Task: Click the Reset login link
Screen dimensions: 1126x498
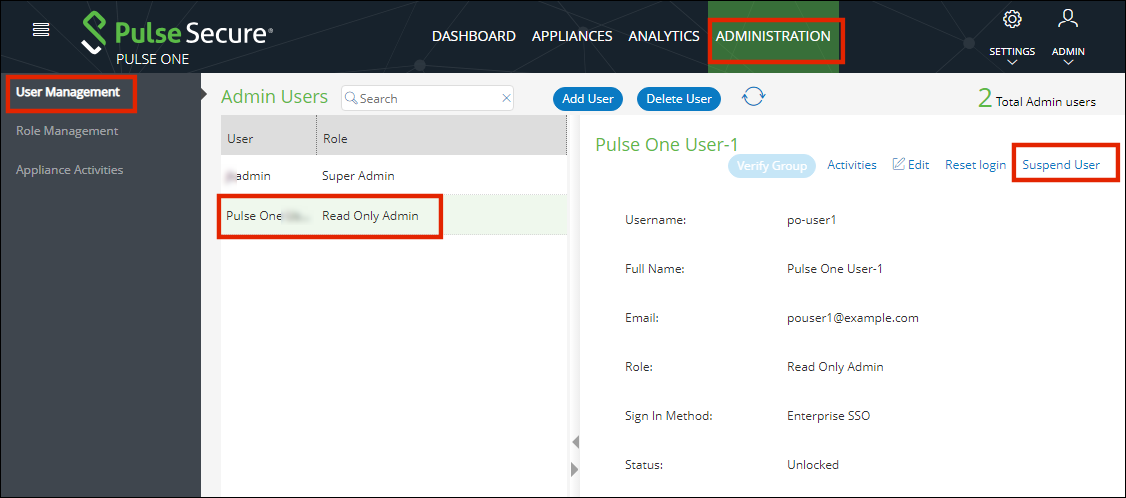Action: pyautogui.click(x=975, y=165)
